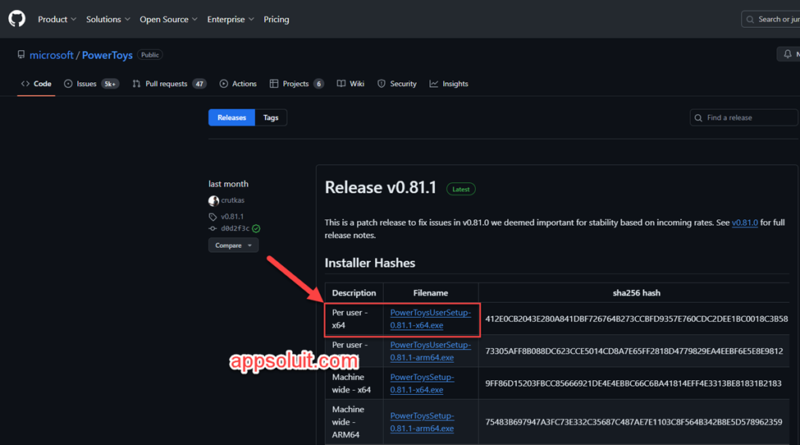This screenshot has width=800, height=445.
Task: Click the Issues 5k+ counter
Action: [x=110, y=84]
